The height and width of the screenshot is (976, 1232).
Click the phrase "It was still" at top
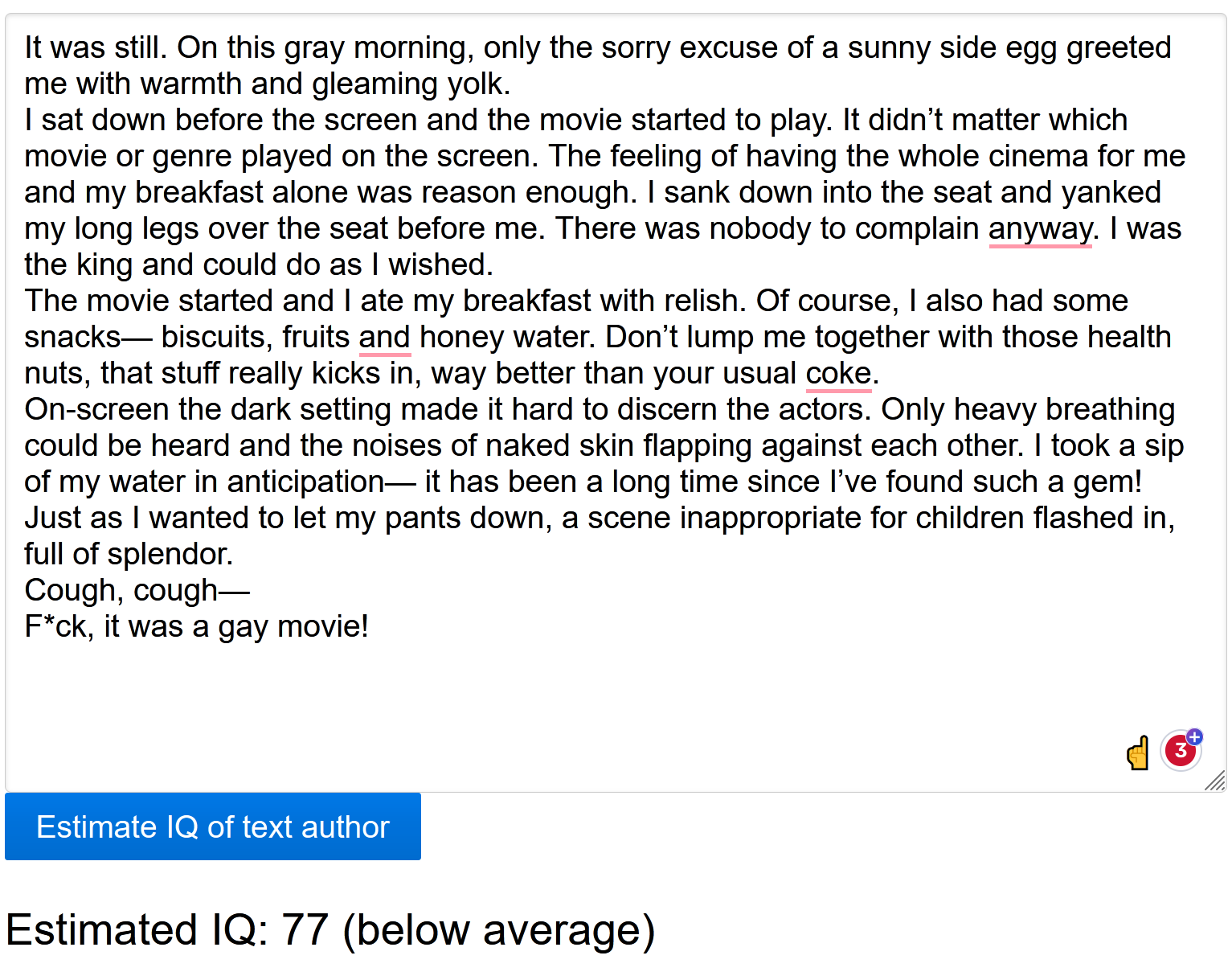coord(95,48)
